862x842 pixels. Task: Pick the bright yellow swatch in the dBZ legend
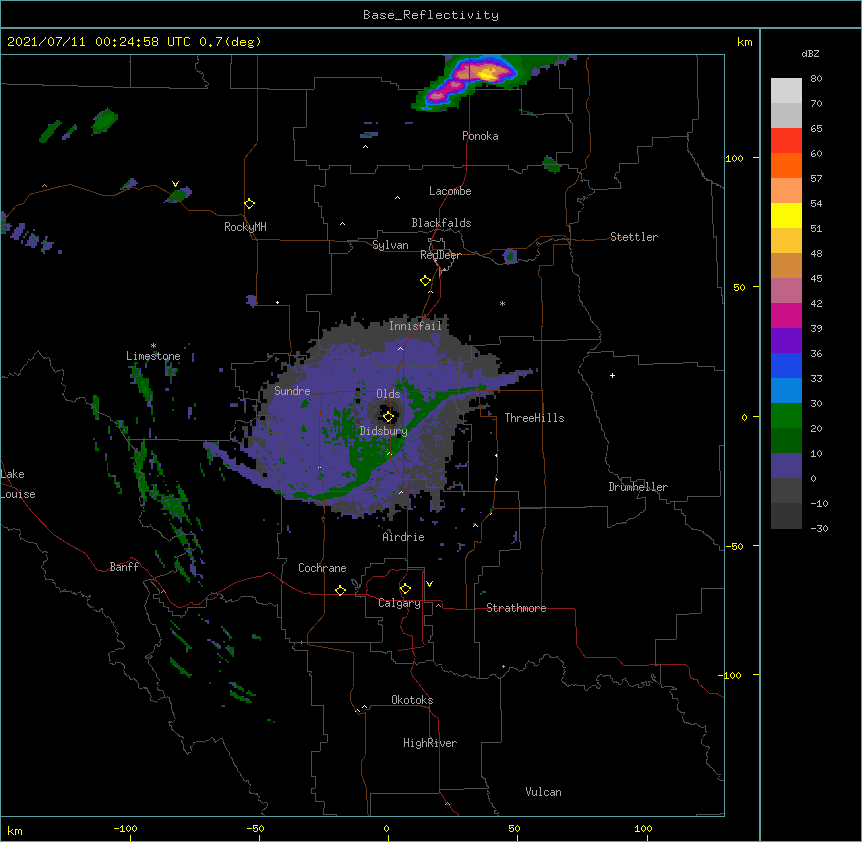786,215
